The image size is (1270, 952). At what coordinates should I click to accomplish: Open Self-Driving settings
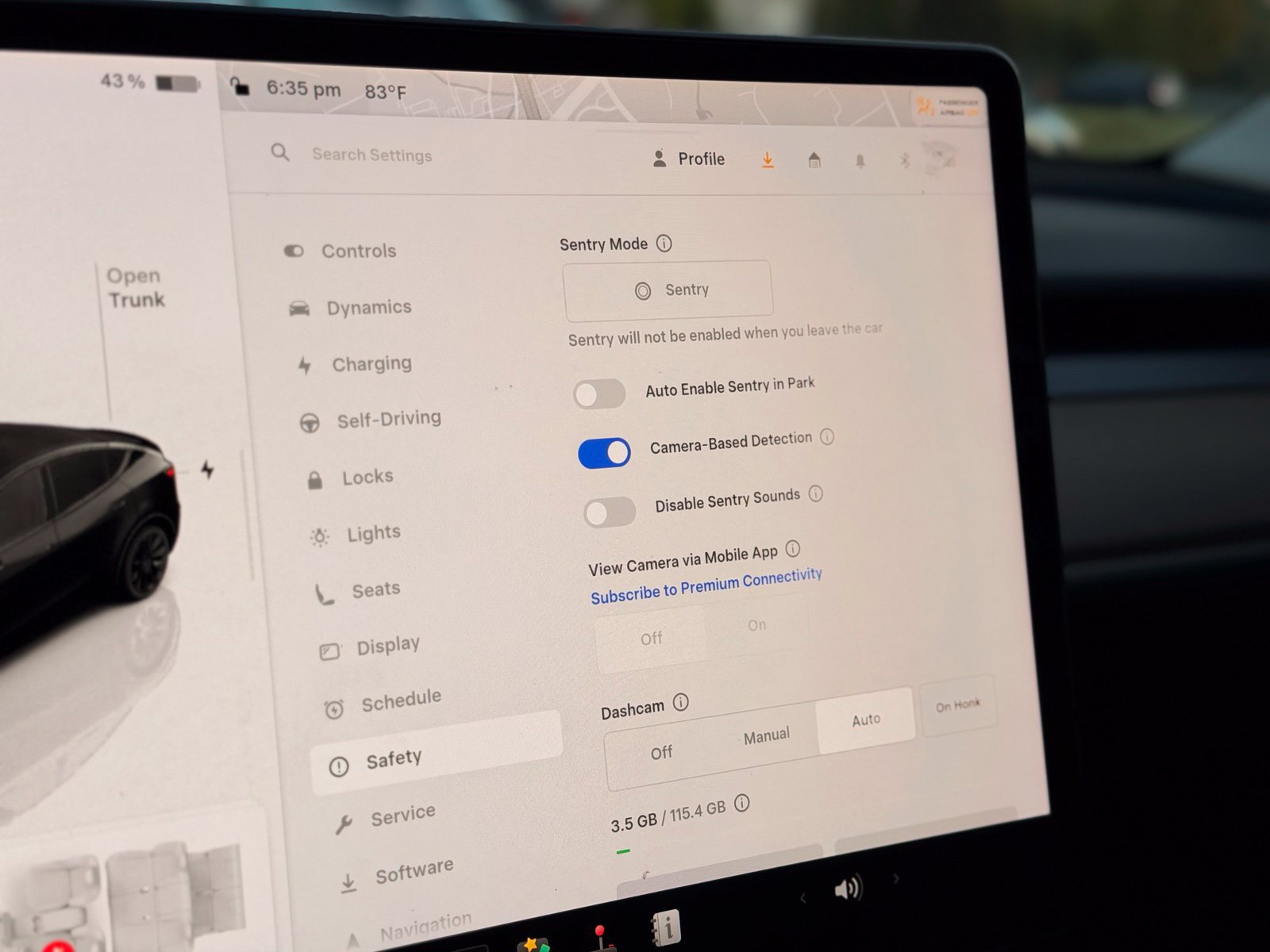[370, 420]
